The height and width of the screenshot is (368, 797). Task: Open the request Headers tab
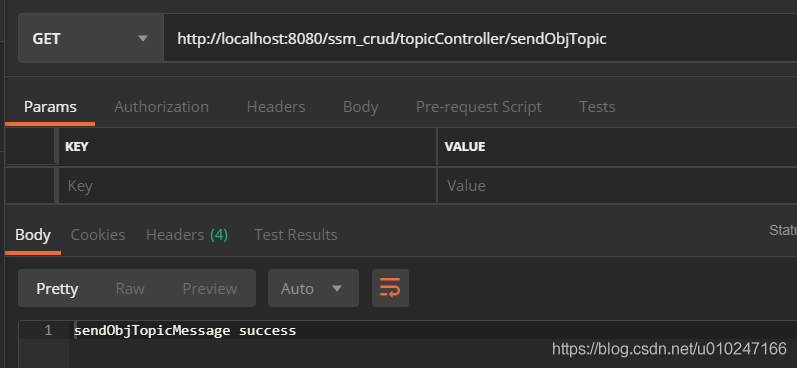[x=275, y=107]
